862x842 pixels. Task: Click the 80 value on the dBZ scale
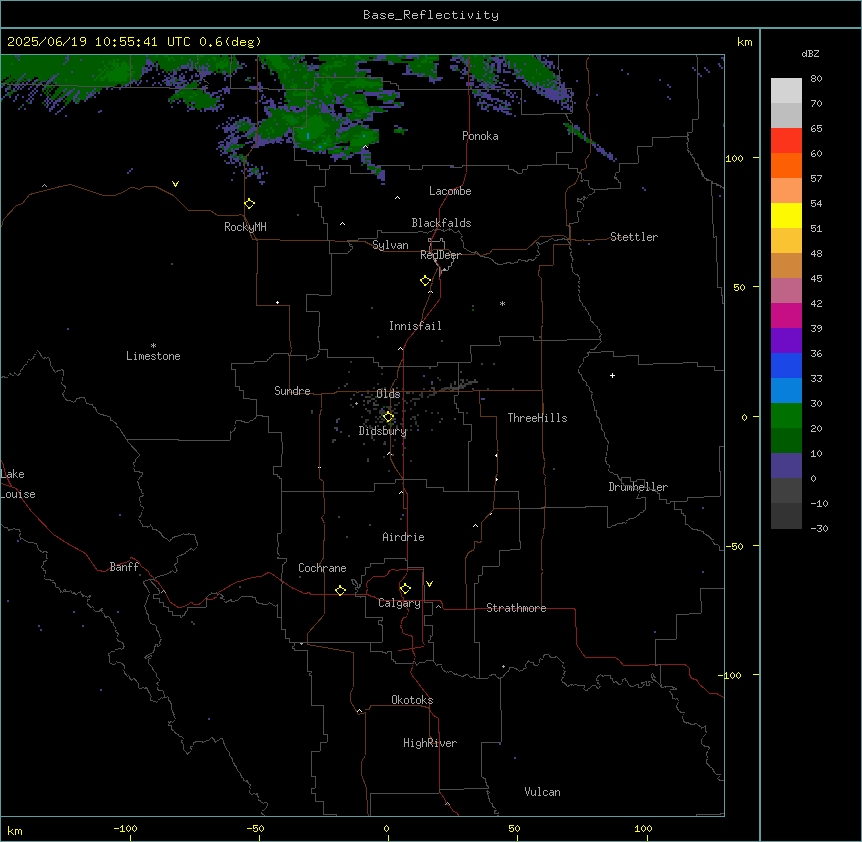816,79
